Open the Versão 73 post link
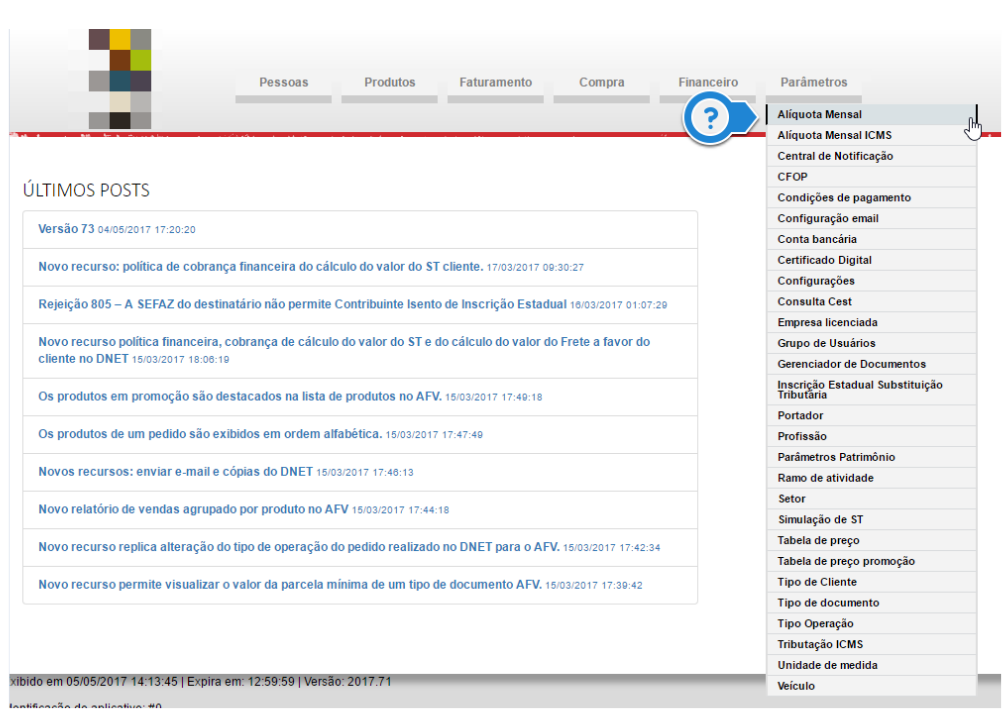This screenshot has height=716, width=1006. tap(66, 229)
